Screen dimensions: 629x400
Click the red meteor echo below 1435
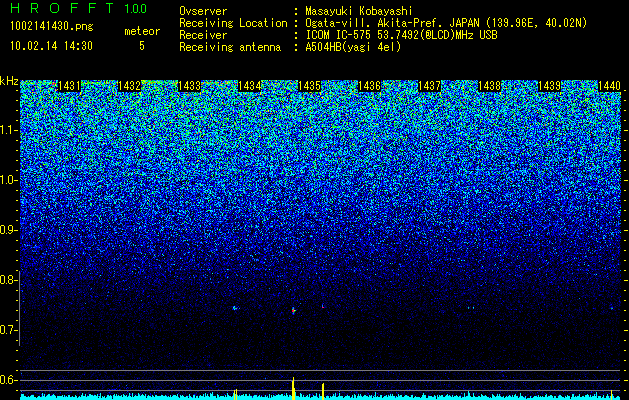[294, 310]
